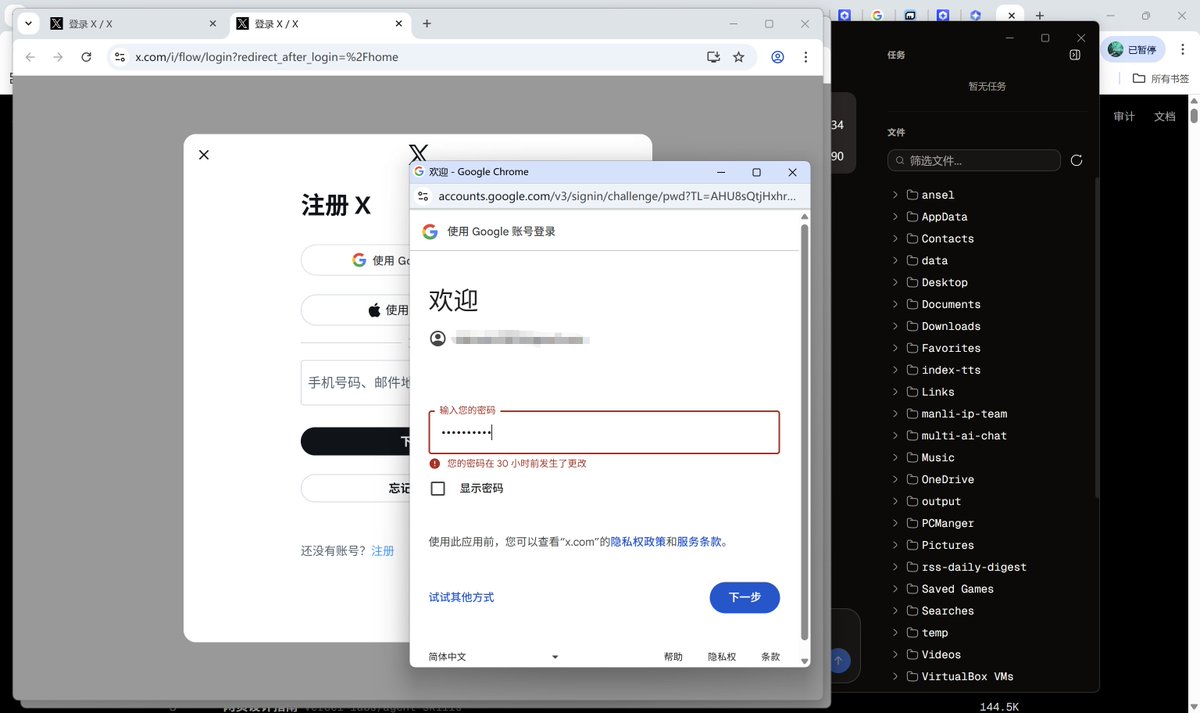The image size is (1200, 713).
Task: Open the 隐私权政策 link for x.com
Action: tap(638, 542)
